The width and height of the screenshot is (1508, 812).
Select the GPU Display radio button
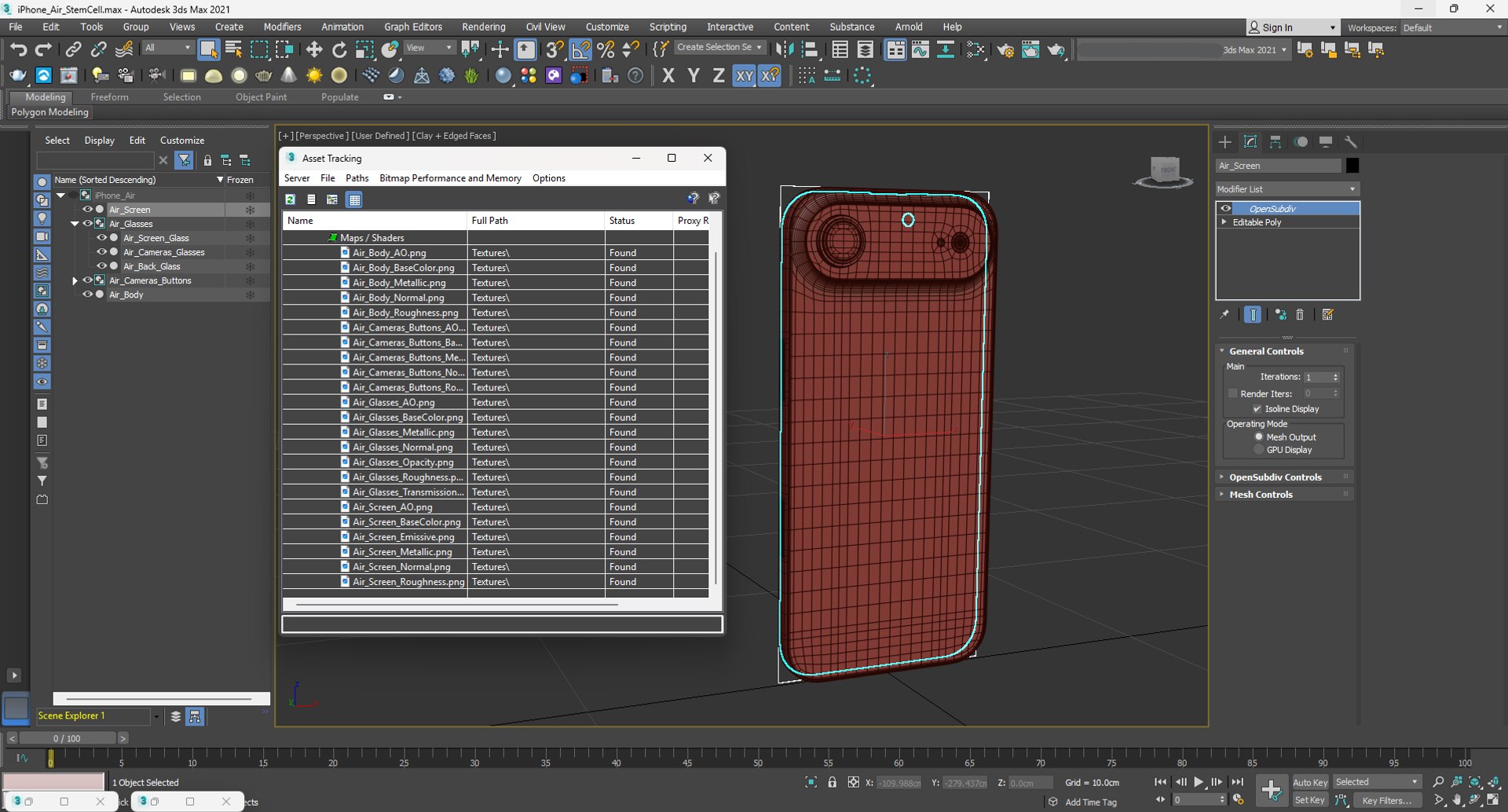(1259, 450)
